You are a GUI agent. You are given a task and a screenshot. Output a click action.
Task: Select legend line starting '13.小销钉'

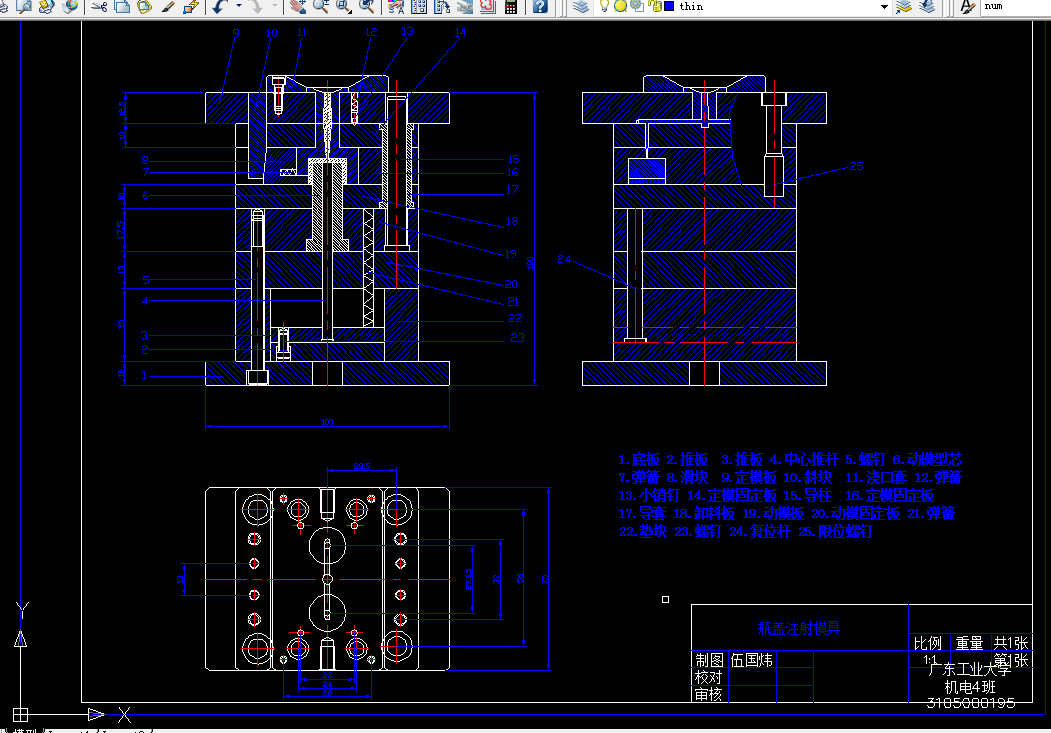776,495
